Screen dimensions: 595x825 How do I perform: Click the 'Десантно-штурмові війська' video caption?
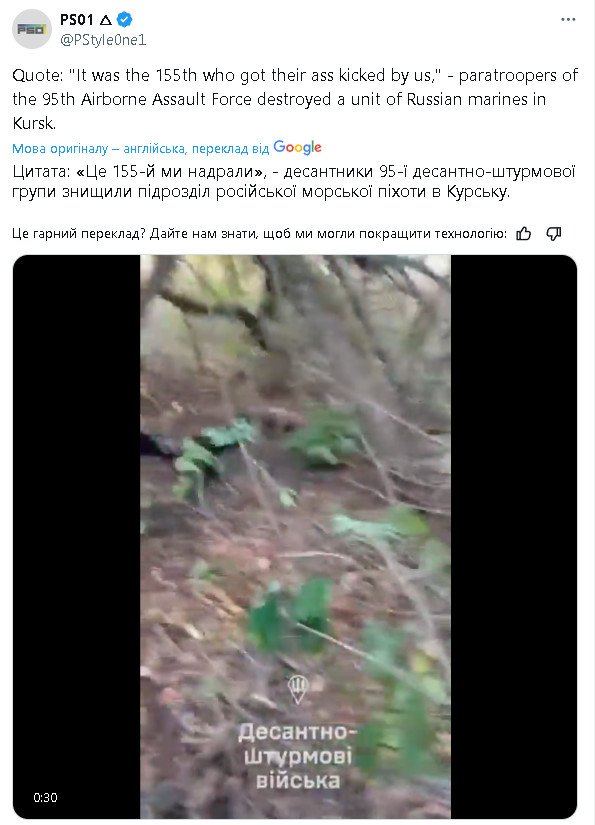click(298, 756)
